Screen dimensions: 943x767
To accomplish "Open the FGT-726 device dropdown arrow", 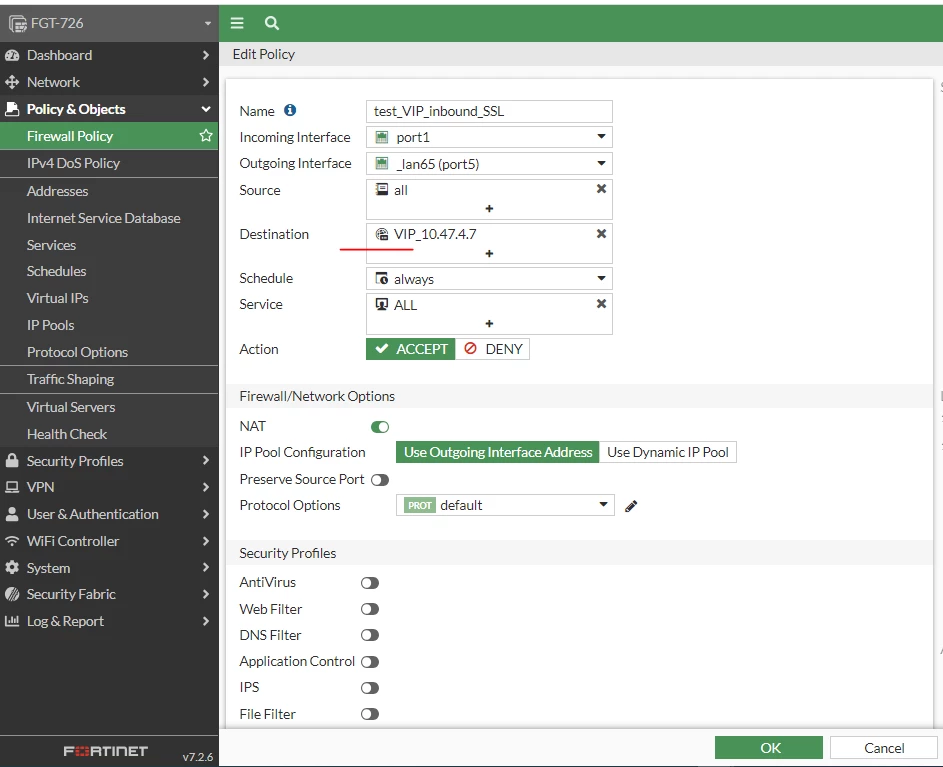I will (207, 23).
